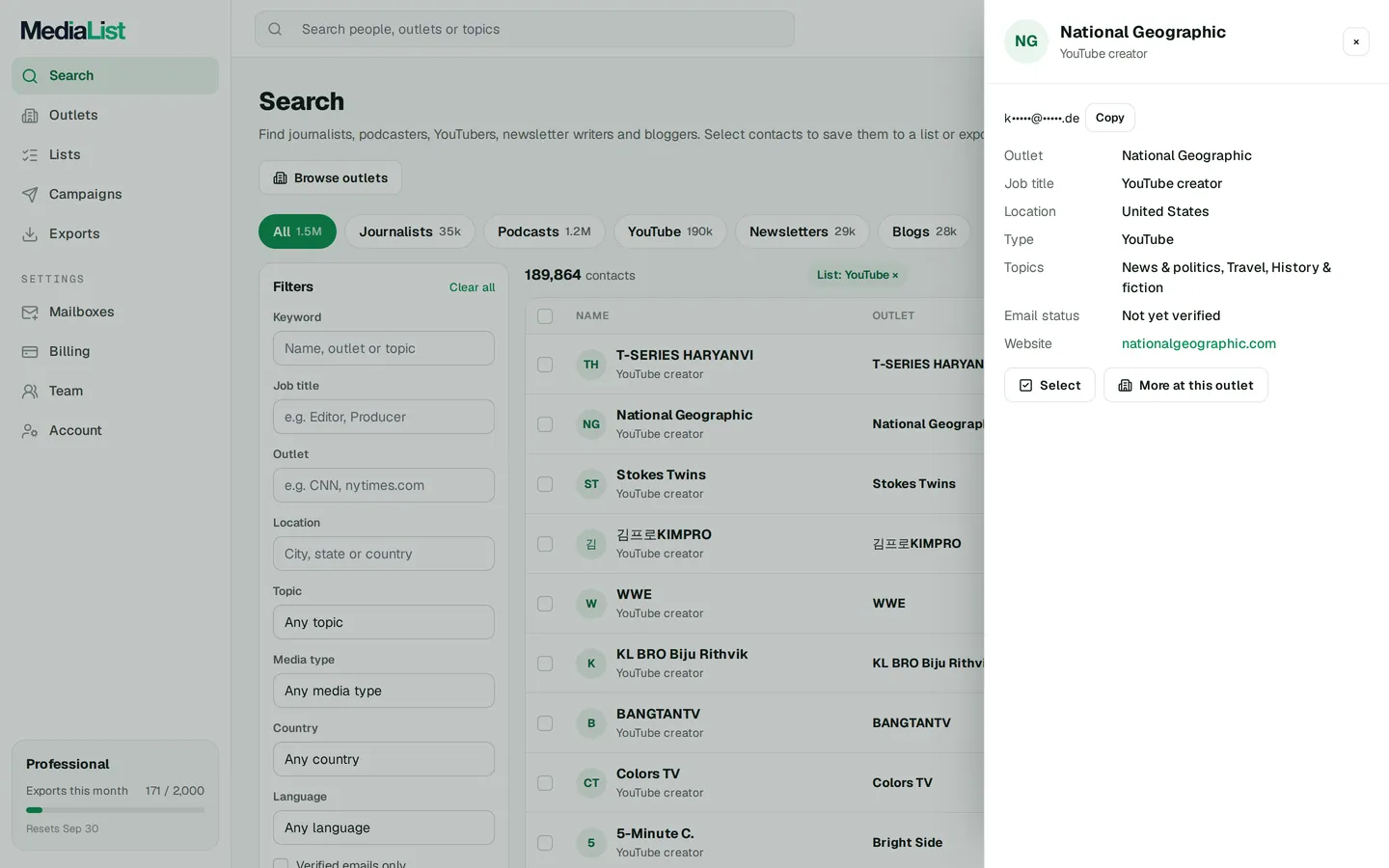Image resolution: width=1389 pixels, height=868 pixels.
Task: Click the Billing card icon
Action: pos(30,352)
